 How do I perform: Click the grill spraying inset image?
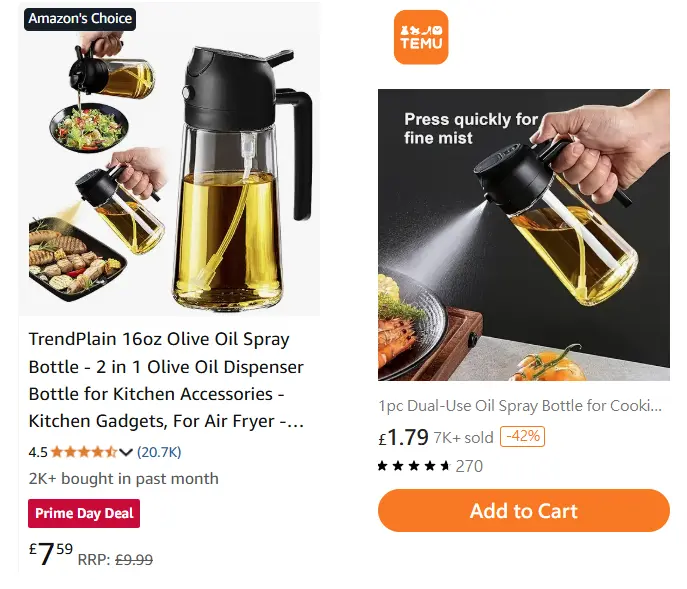[96, 228]
